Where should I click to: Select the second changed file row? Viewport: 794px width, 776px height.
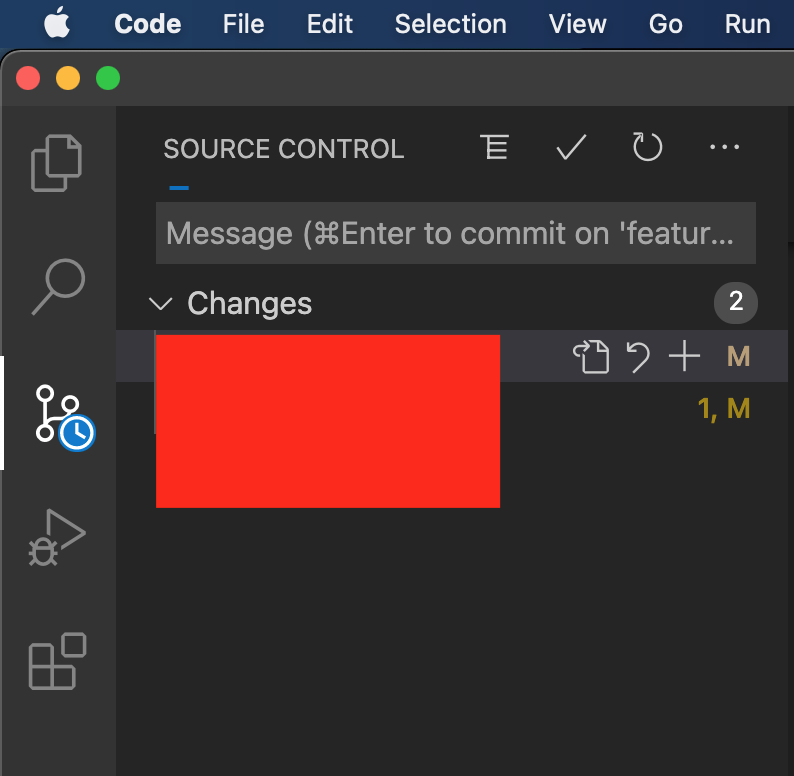[x=452, y=408]
